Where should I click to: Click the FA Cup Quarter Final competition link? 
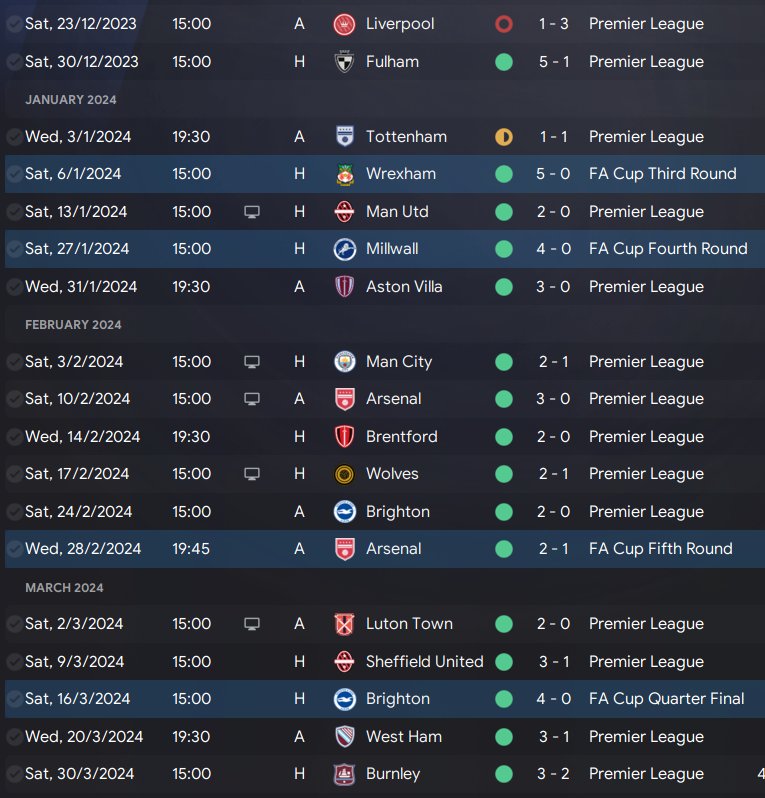[666, 699]
